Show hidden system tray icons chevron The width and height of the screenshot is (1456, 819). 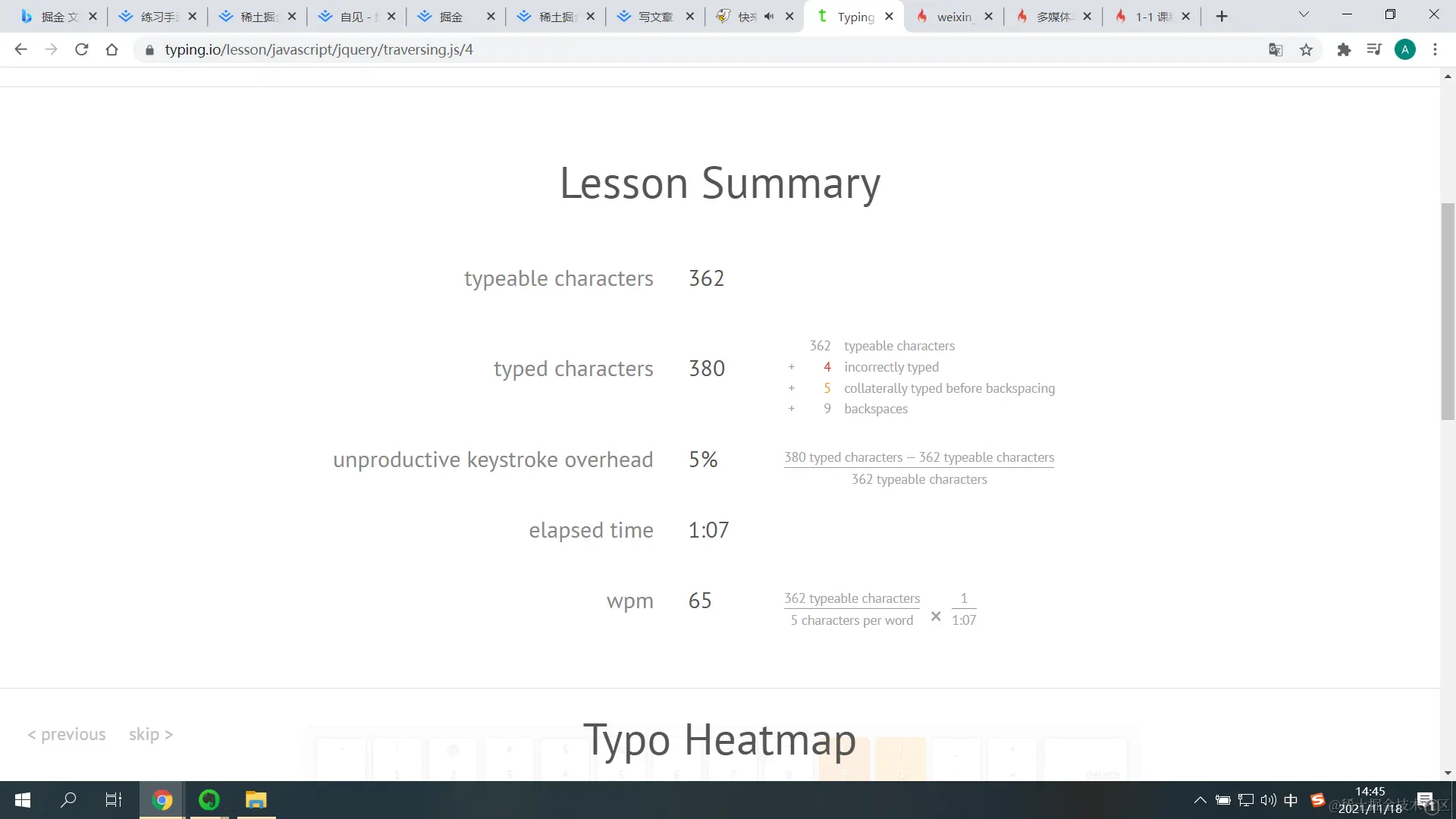(x=1200, y=800)
